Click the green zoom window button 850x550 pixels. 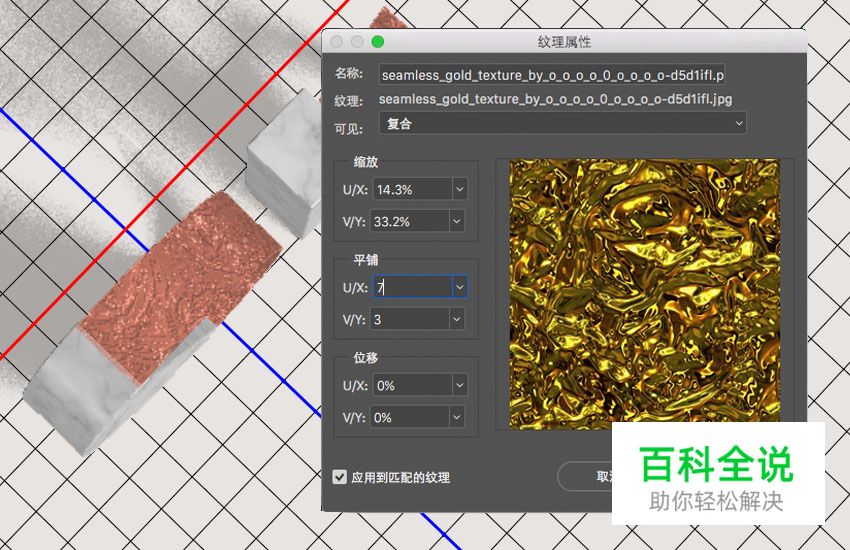click(378, 42)
